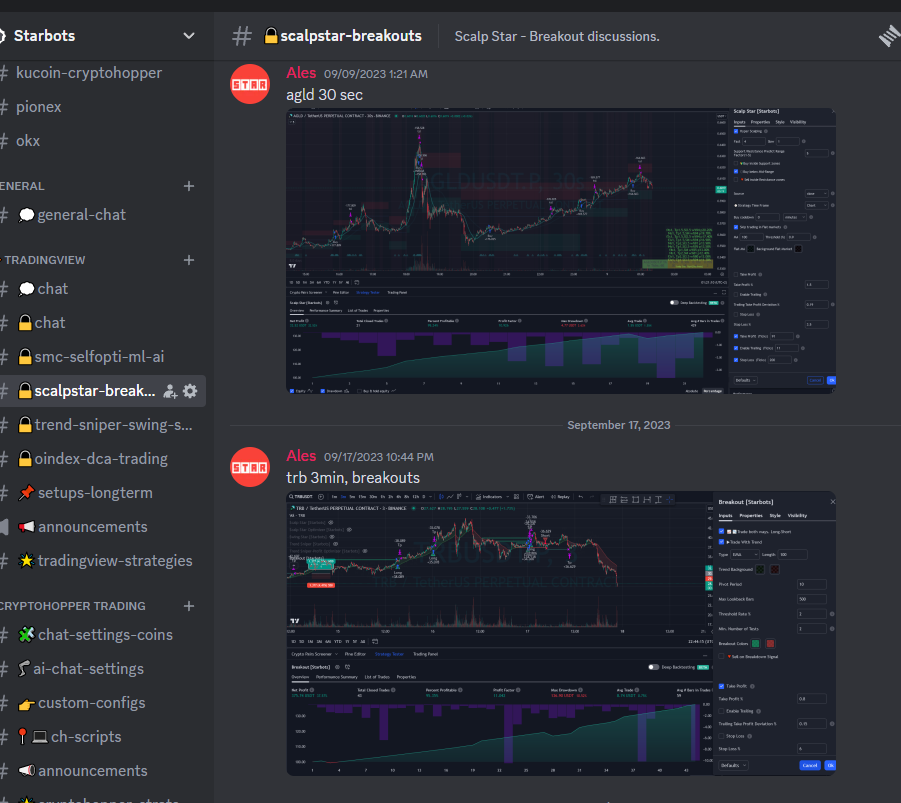Collapse the TRADINGVIEW category
Viewport: 901px width, 803px height.
[x=43, y=260]
